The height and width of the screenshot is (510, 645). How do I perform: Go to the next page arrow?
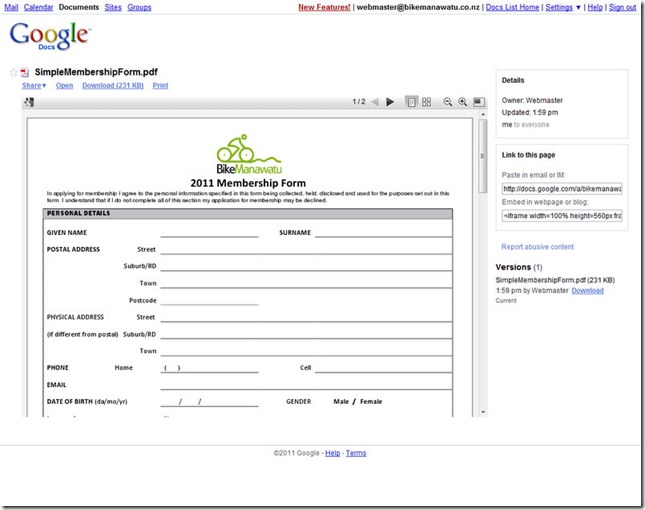392,102
